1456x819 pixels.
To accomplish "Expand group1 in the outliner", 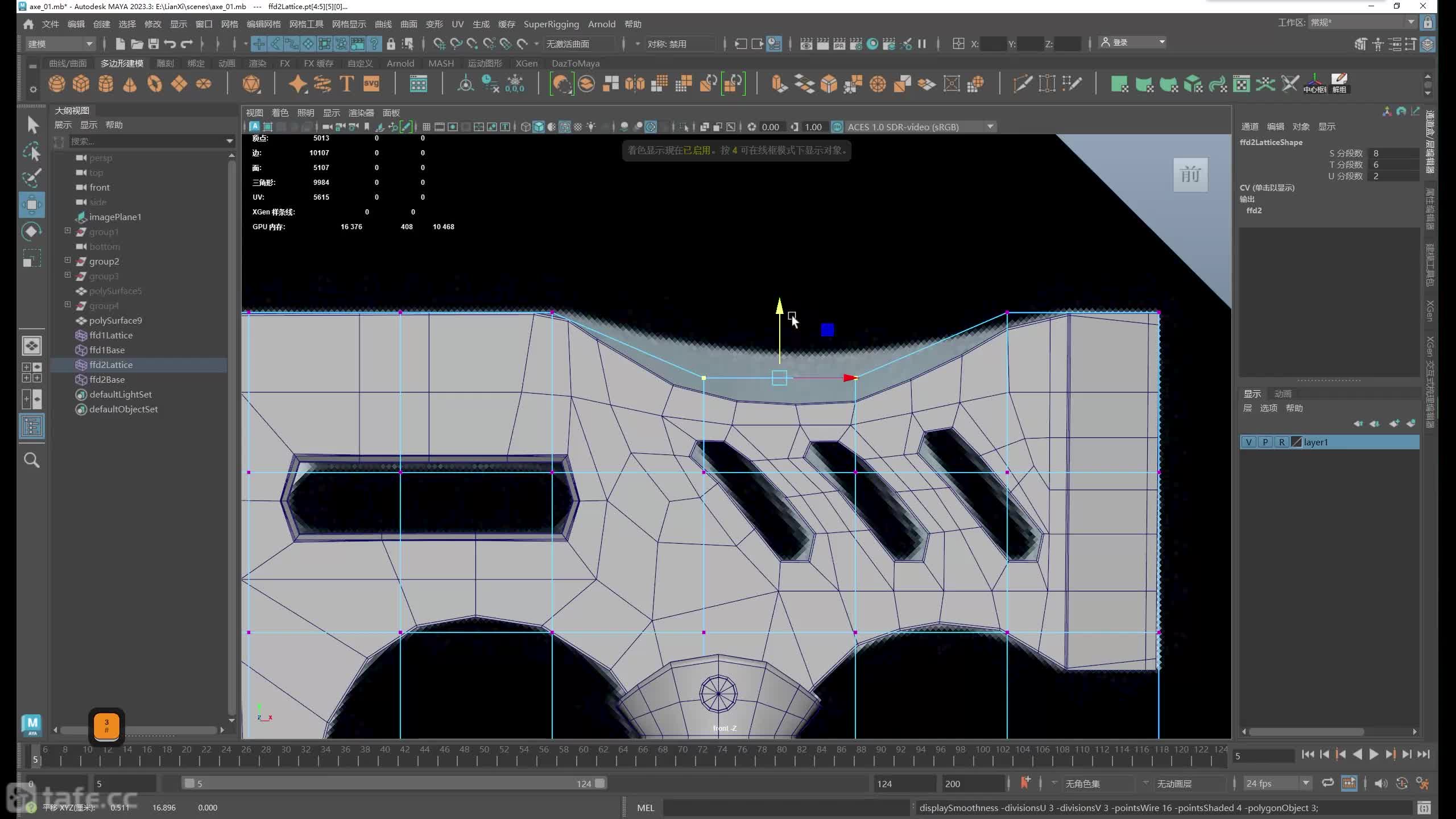I will point(68,231).
